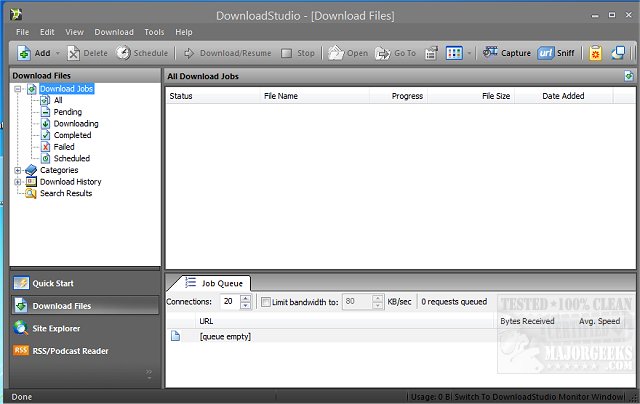Click the Go To toolbar icon
Viewport: 640px width, 404px height.
click(383, 53)
